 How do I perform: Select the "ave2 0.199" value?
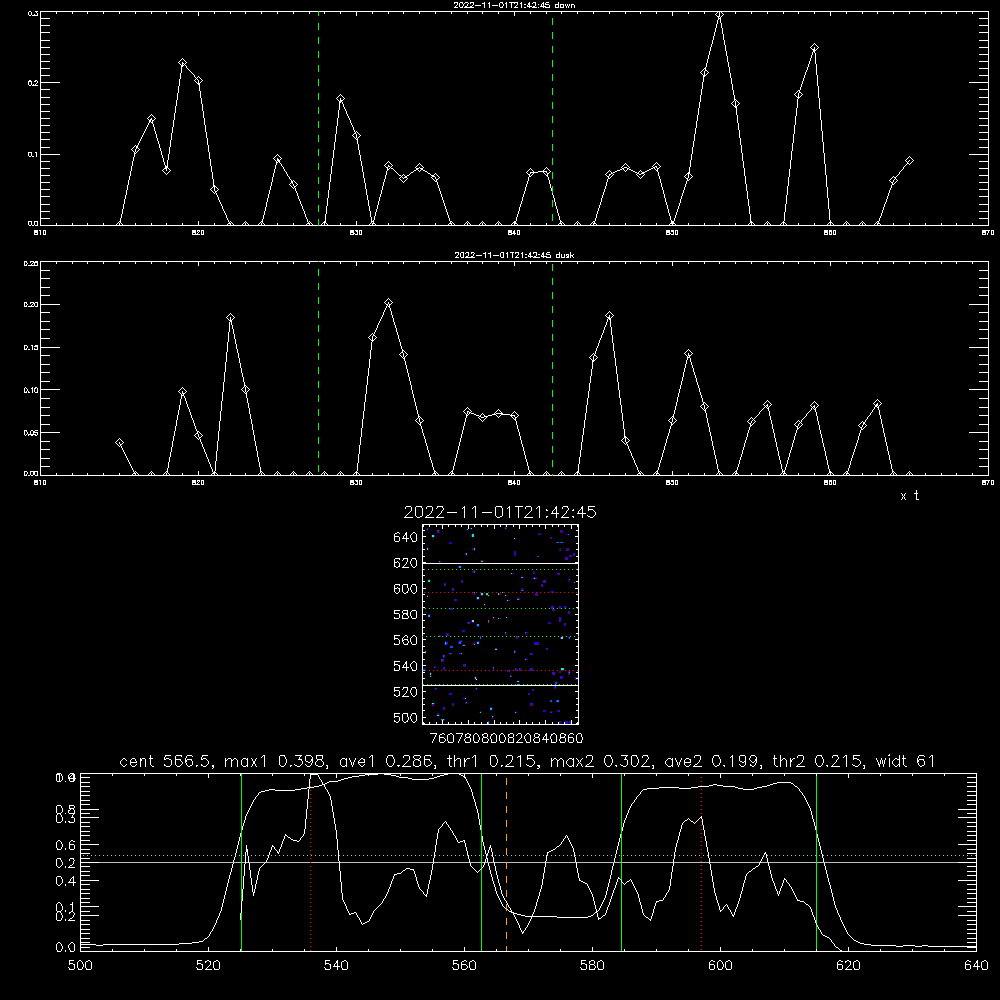[713, 761]
